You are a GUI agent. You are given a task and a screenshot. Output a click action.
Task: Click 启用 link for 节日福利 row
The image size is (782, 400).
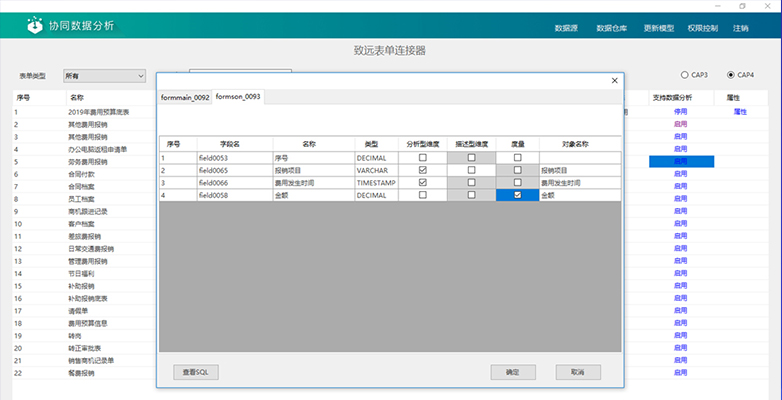[x=681, y=273]
